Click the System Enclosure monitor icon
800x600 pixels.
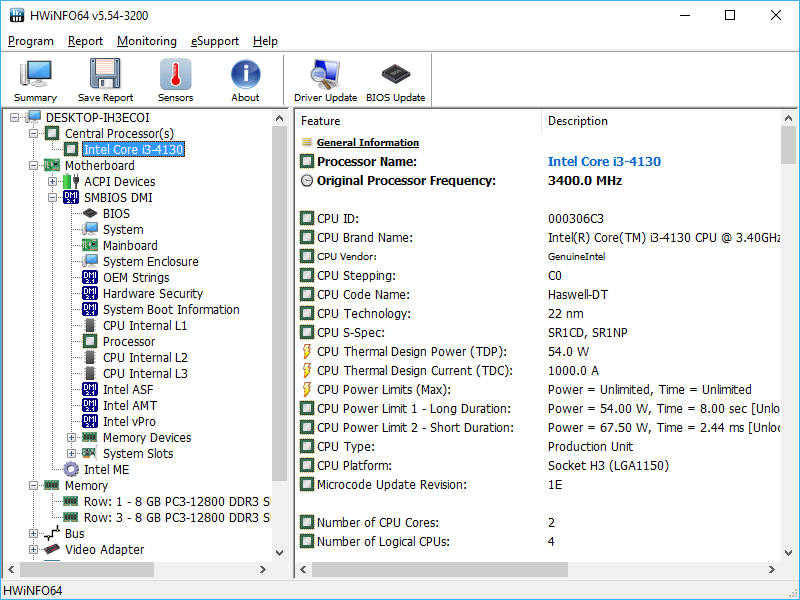[x=90, y=261]
